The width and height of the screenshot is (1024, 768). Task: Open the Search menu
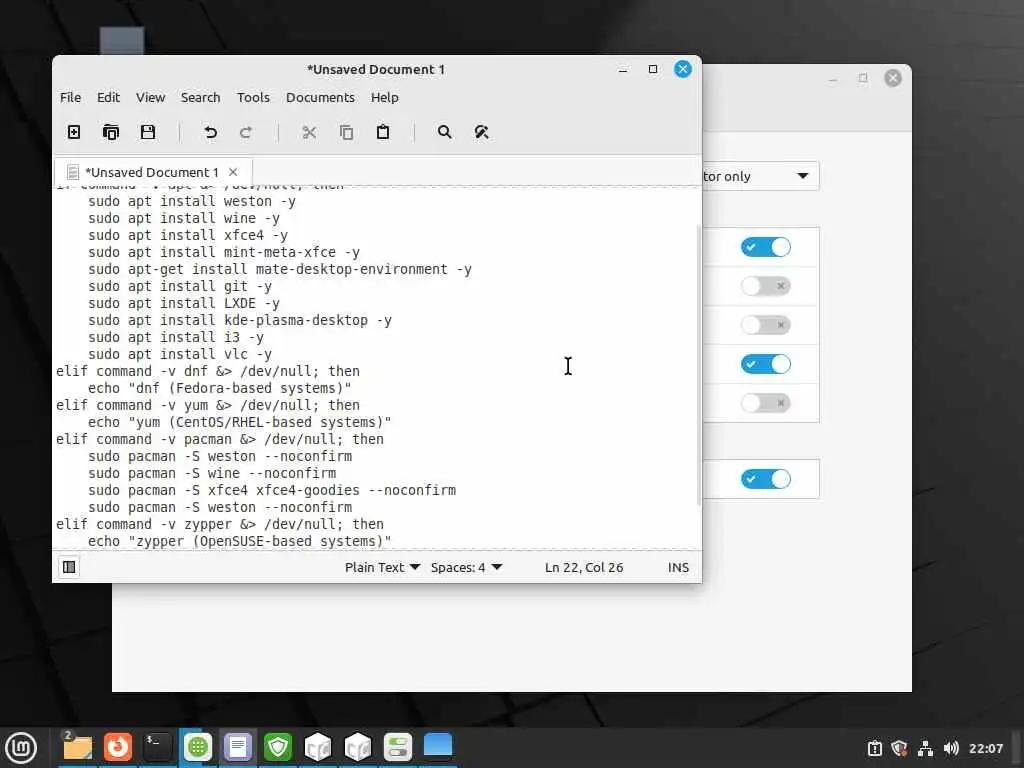click(x=200, y=97)
